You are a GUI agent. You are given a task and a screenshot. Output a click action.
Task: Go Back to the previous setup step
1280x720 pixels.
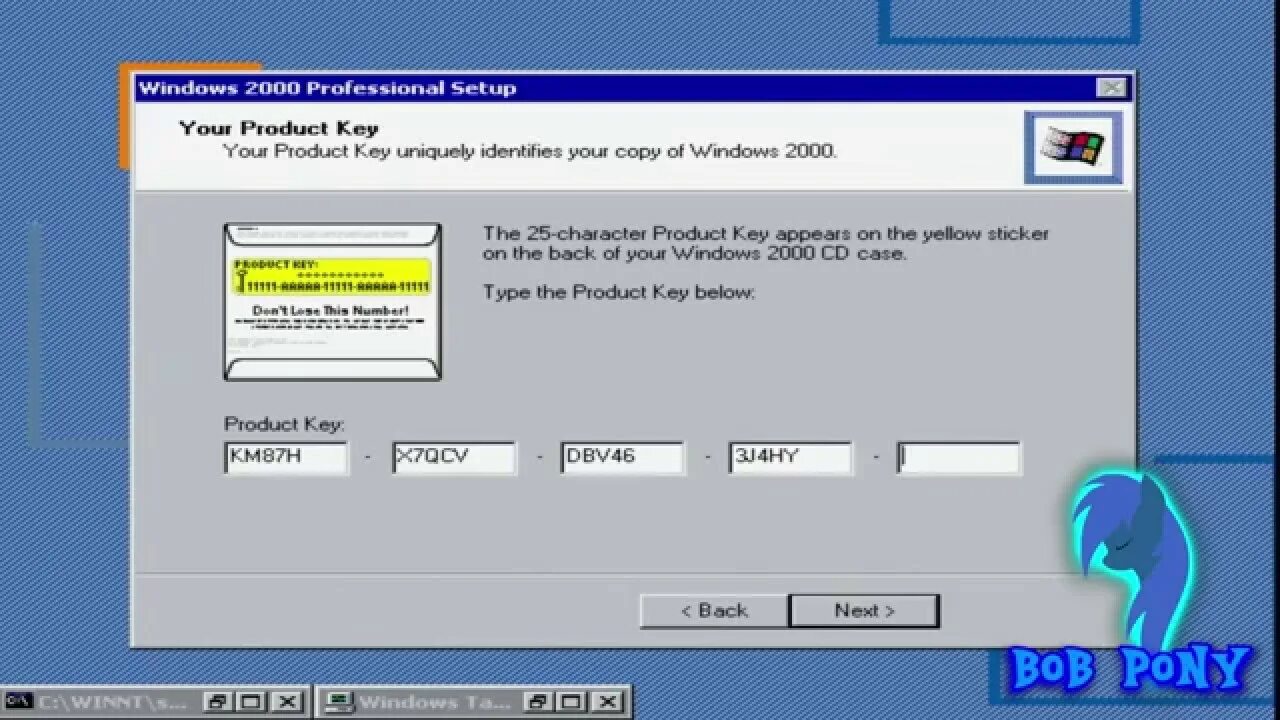click(714, 611)
